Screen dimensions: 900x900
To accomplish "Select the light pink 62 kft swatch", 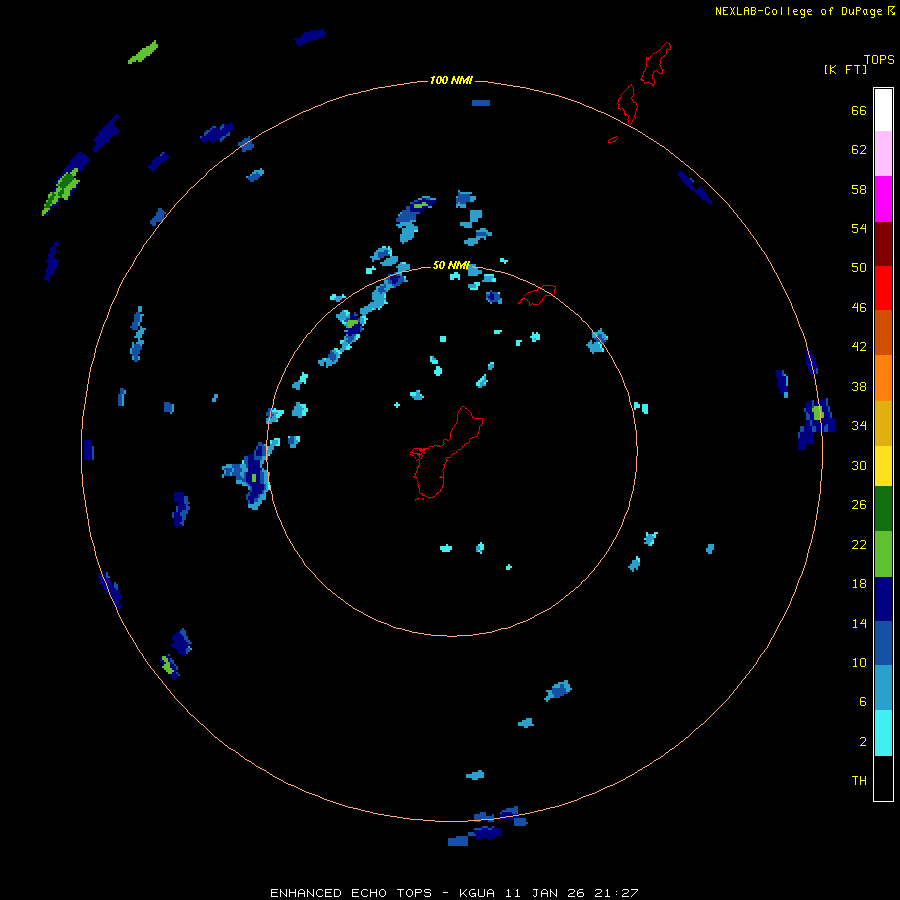I will click(x=883, y=154).
